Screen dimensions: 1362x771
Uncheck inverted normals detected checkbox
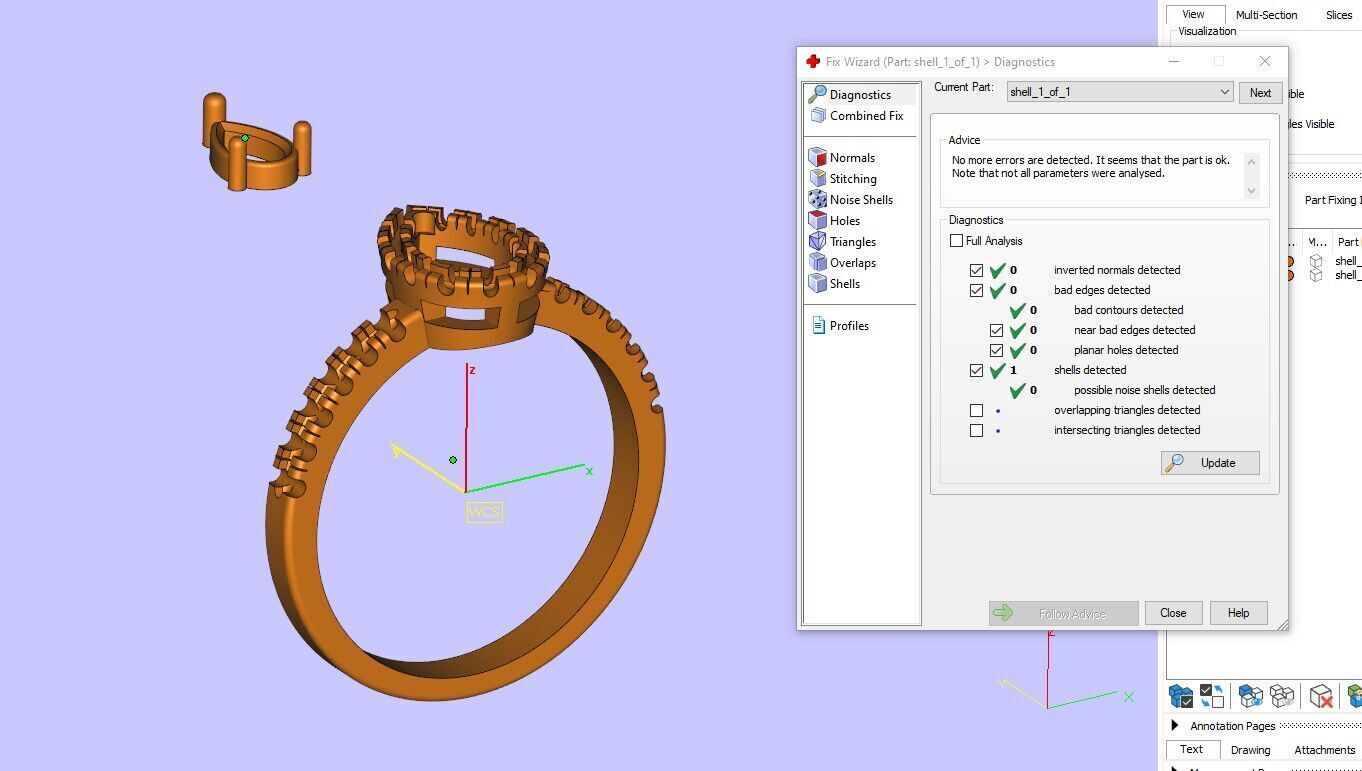[x=976, y=270]
